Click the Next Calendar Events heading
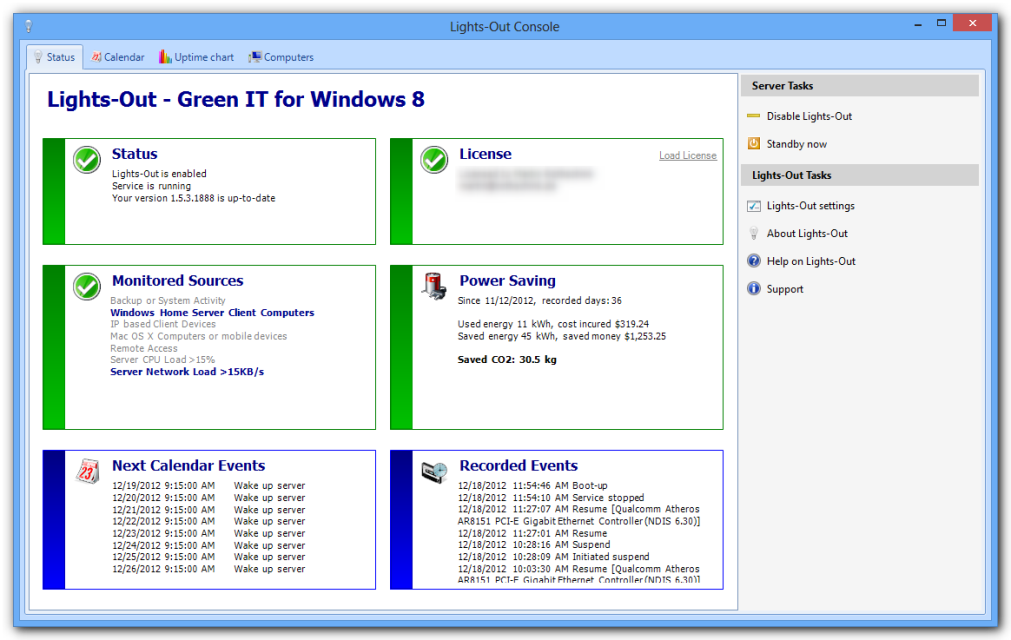This screenshot has width=1011, height=640. pyautogui.click(x=188, y=465)
